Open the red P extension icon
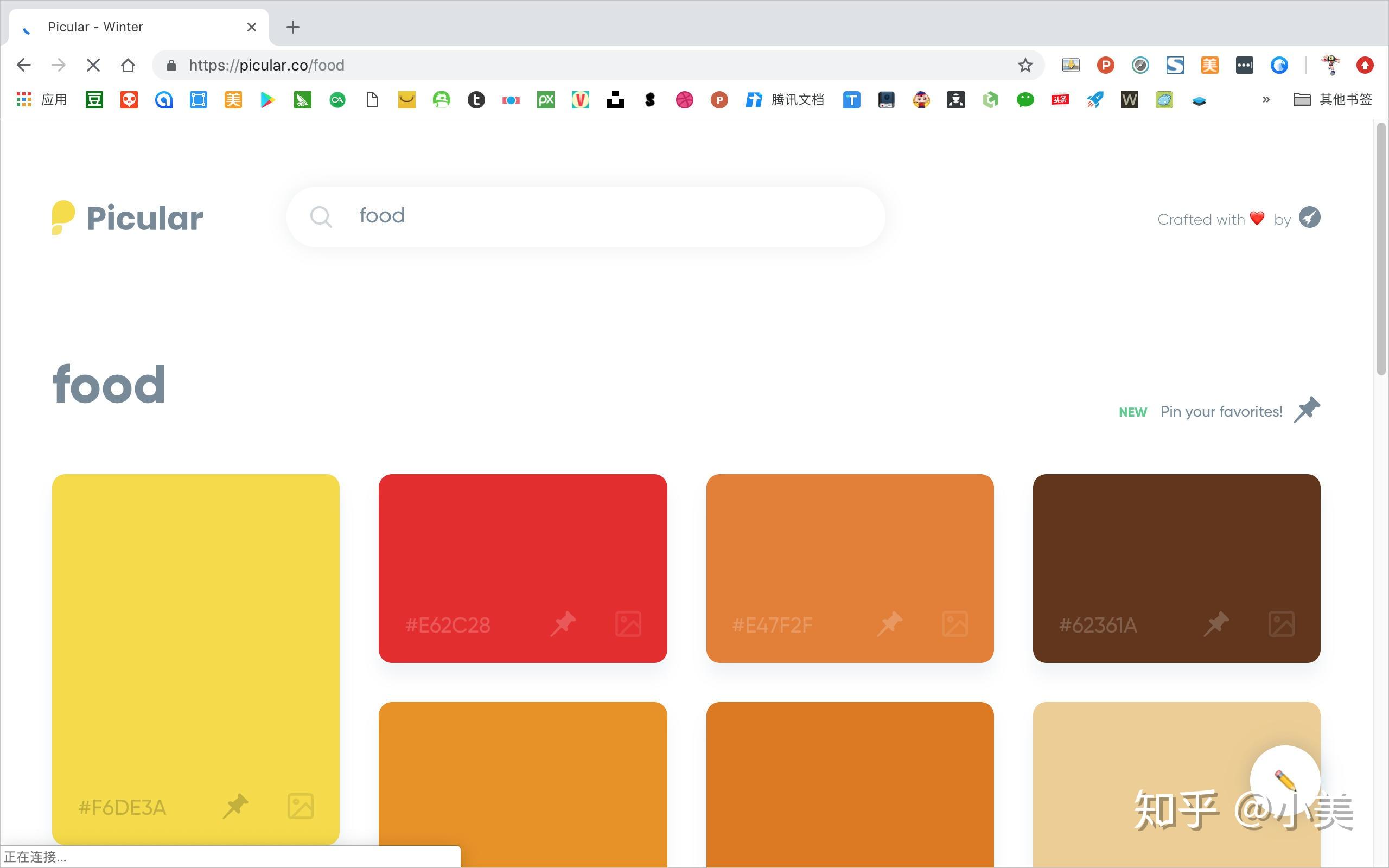The height and width of the screenshot is (868, 1389). coord(1105,66)
